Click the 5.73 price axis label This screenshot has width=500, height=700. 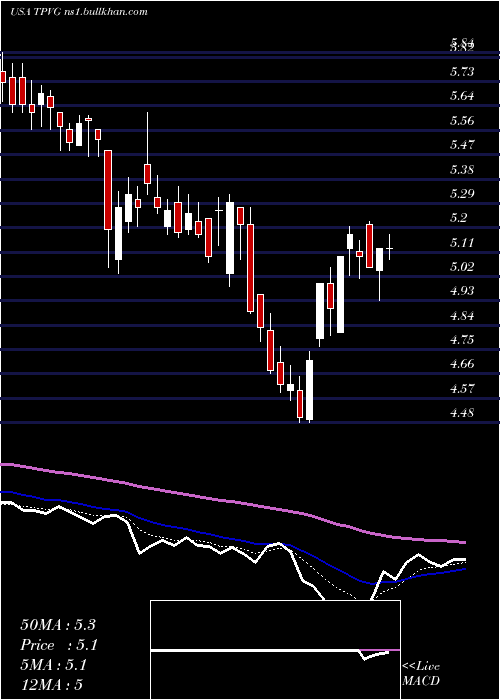(462, 72)
